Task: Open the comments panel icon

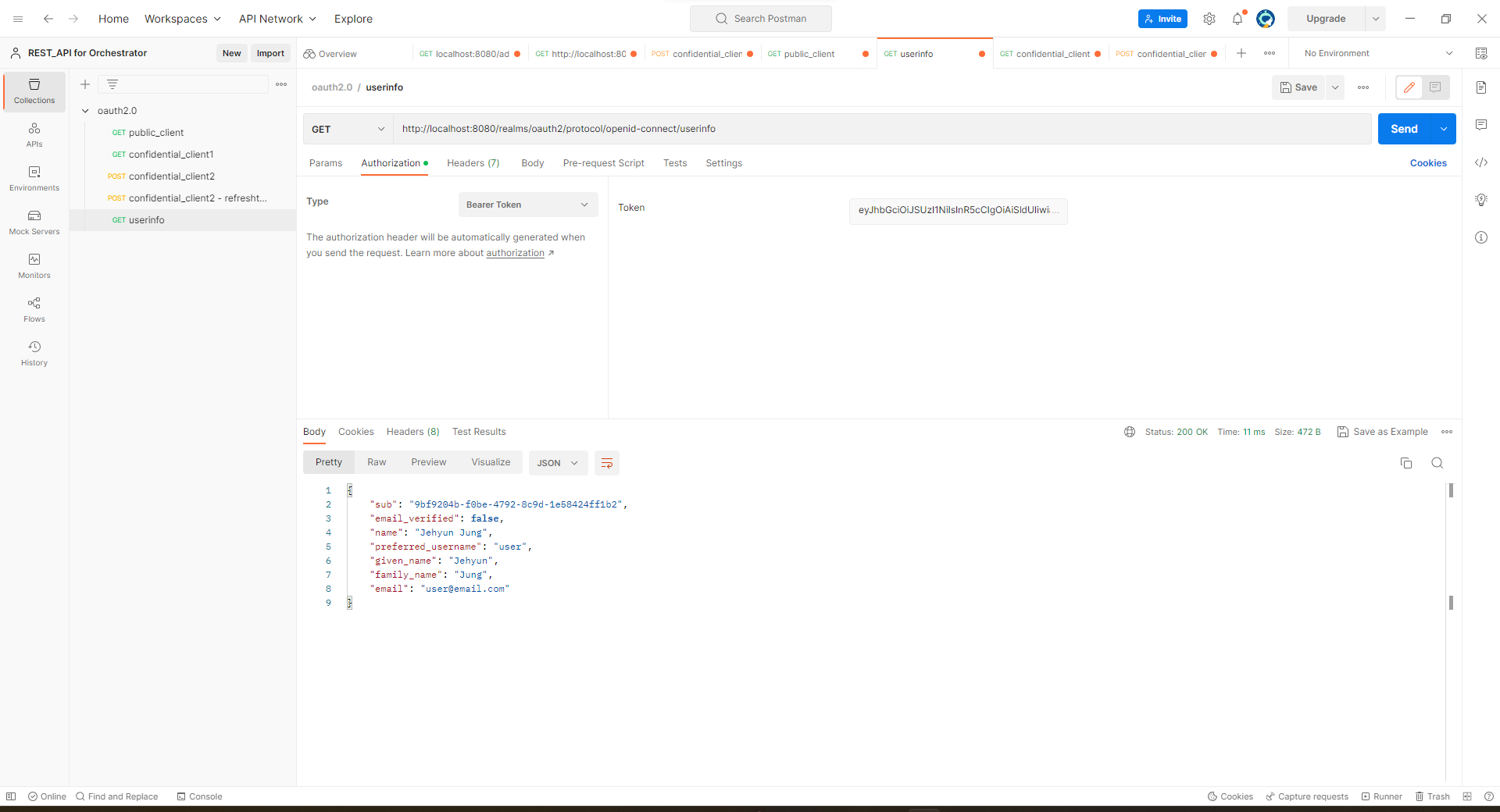Action: [1481, 125]
